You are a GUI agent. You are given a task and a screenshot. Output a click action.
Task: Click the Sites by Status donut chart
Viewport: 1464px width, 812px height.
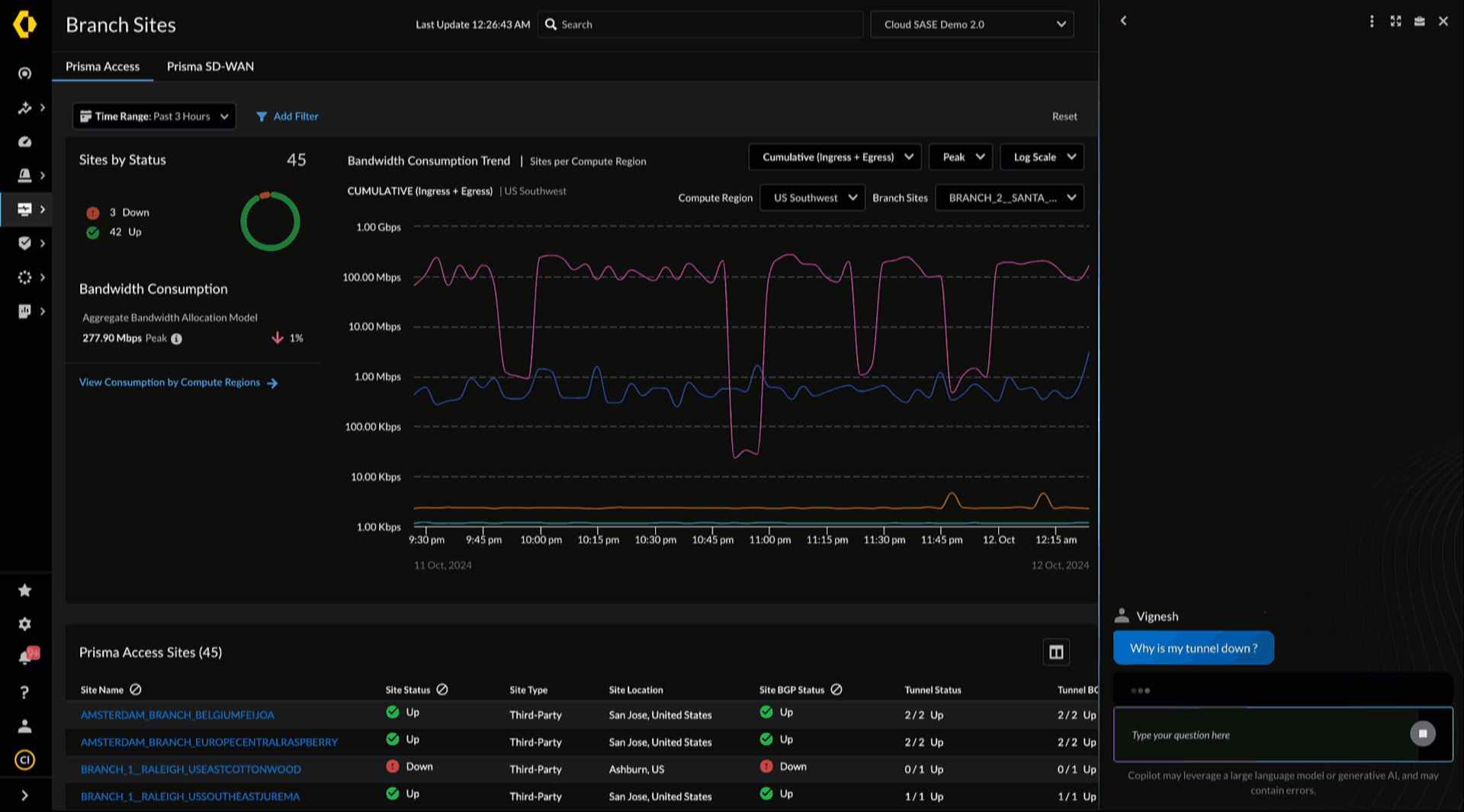pos(270,221)
